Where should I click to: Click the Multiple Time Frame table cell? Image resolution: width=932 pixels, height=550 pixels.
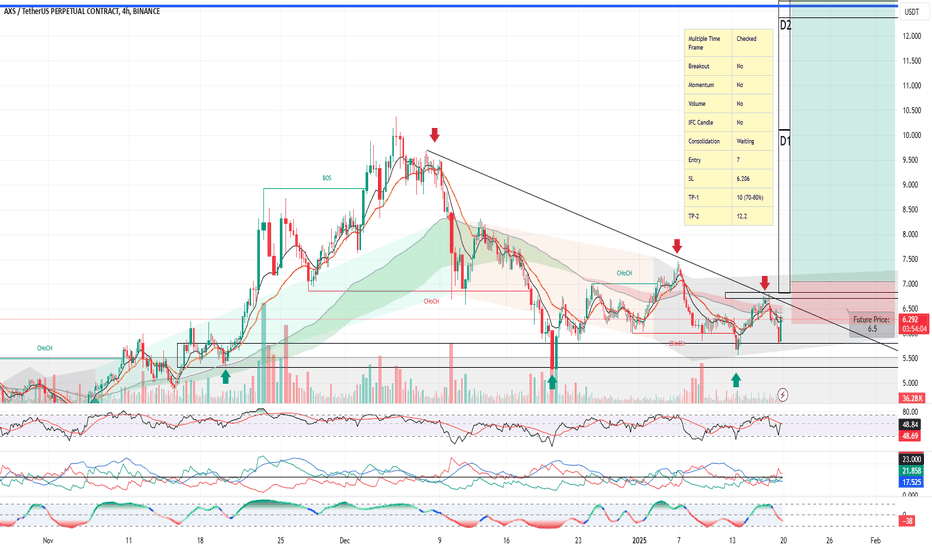tap(709, 43)
